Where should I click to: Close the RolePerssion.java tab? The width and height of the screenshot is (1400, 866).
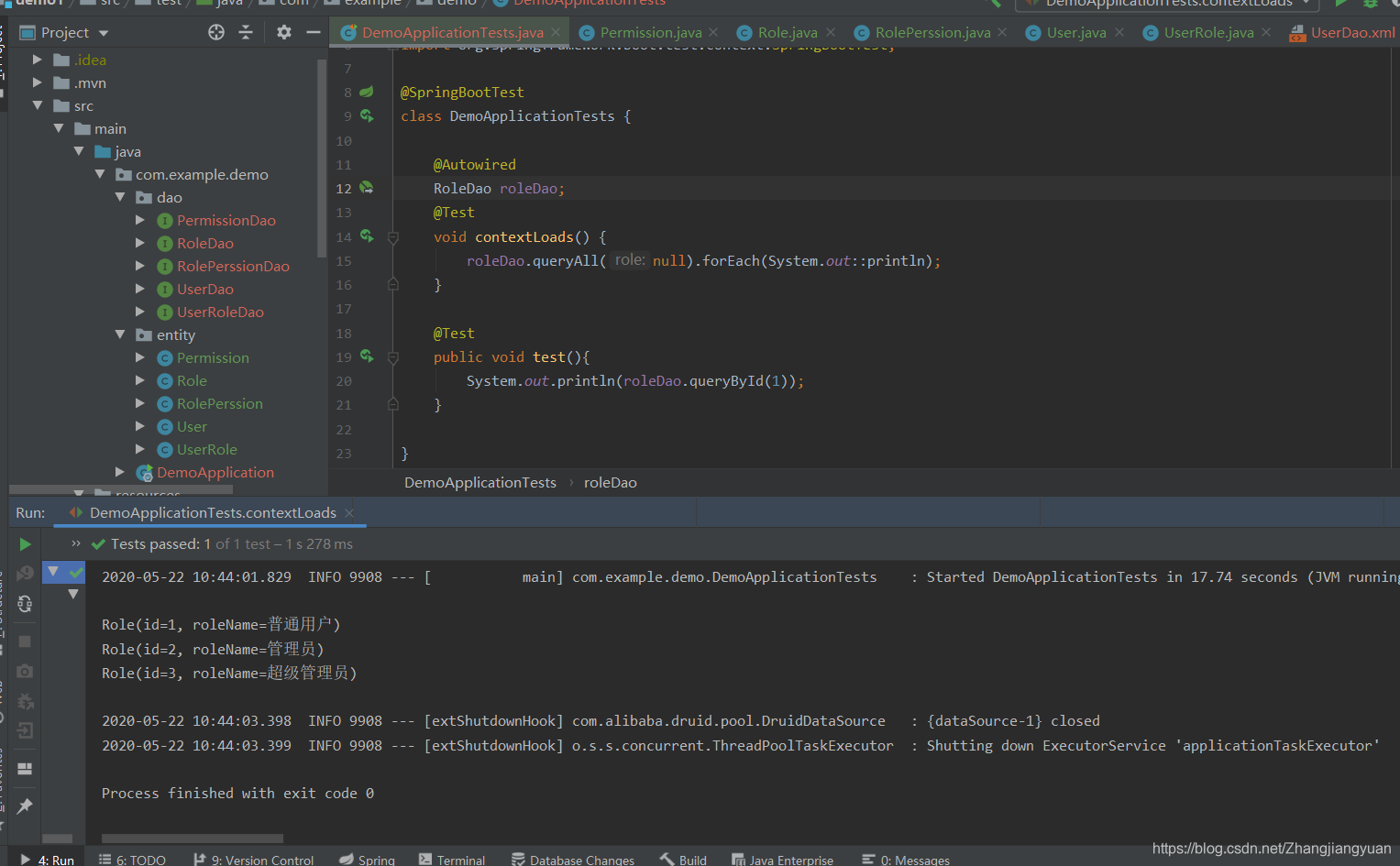tap(1002, 32)
